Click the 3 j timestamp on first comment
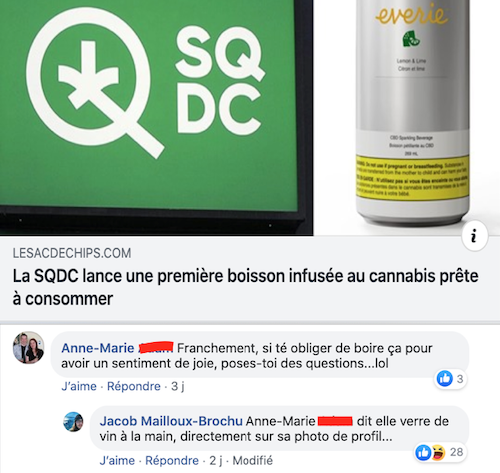 pos(178,386)
